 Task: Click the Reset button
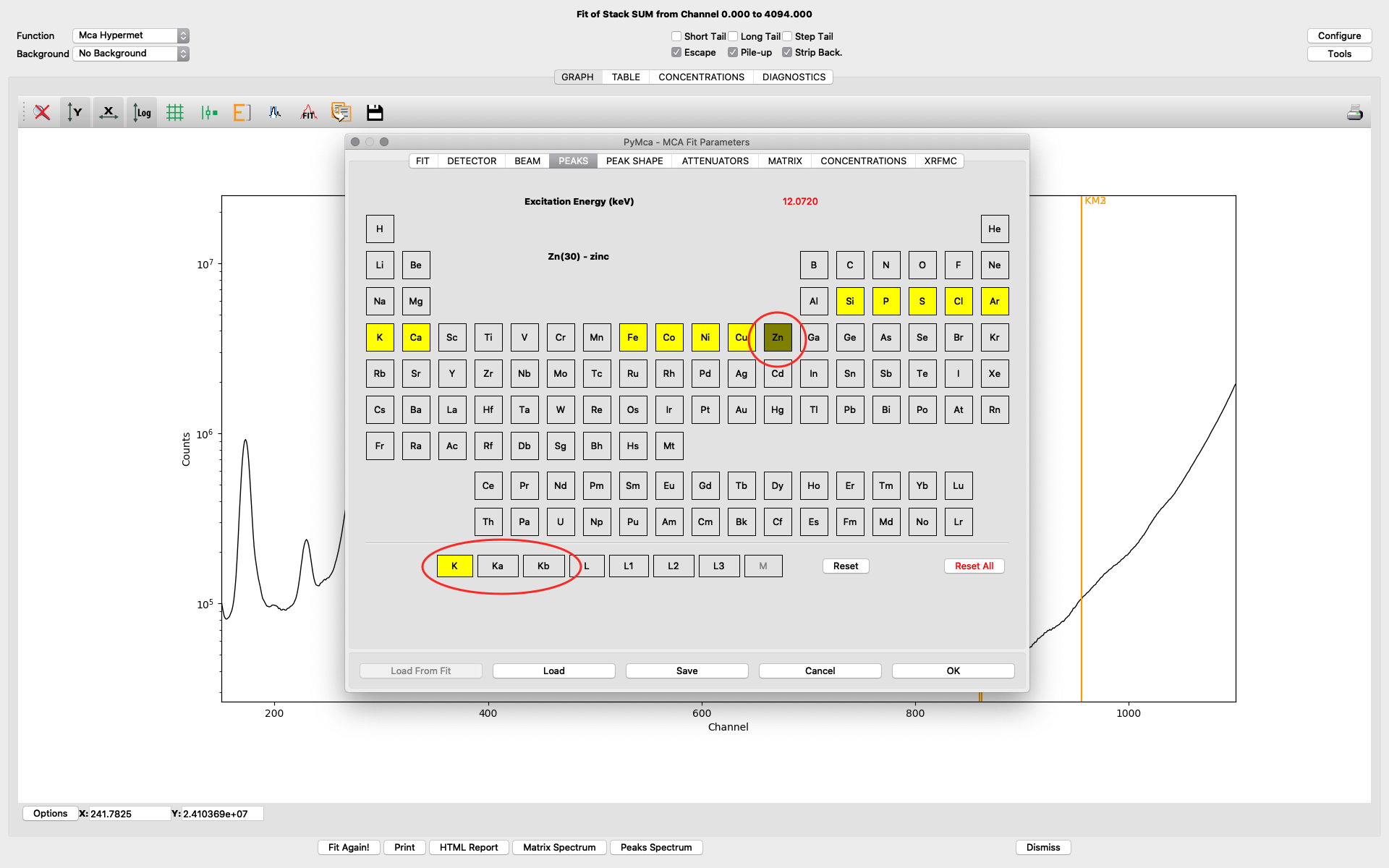[846, 566]
